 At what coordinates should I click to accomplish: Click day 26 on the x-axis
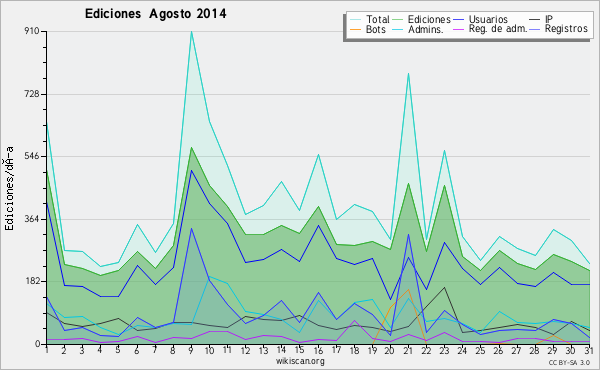click(499, 350)
